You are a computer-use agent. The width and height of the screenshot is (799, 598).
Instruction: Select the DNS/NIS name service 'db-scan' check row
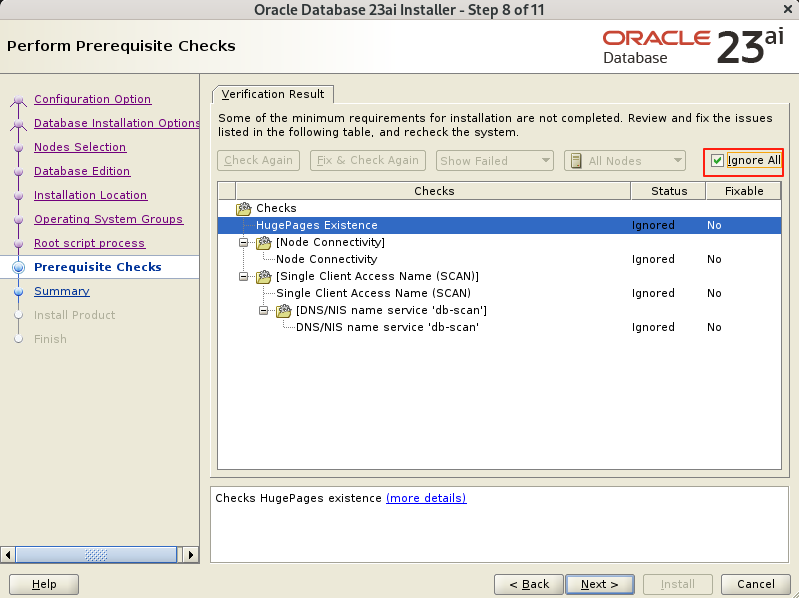tap(499, 328)
